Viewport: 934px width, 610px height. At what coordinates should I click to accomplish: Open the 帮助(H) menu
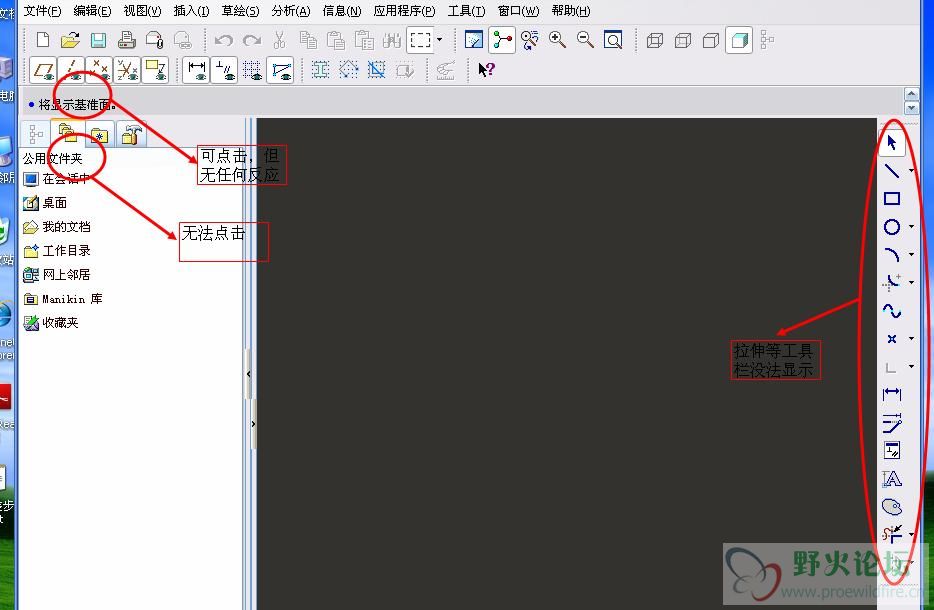(571, 11)
